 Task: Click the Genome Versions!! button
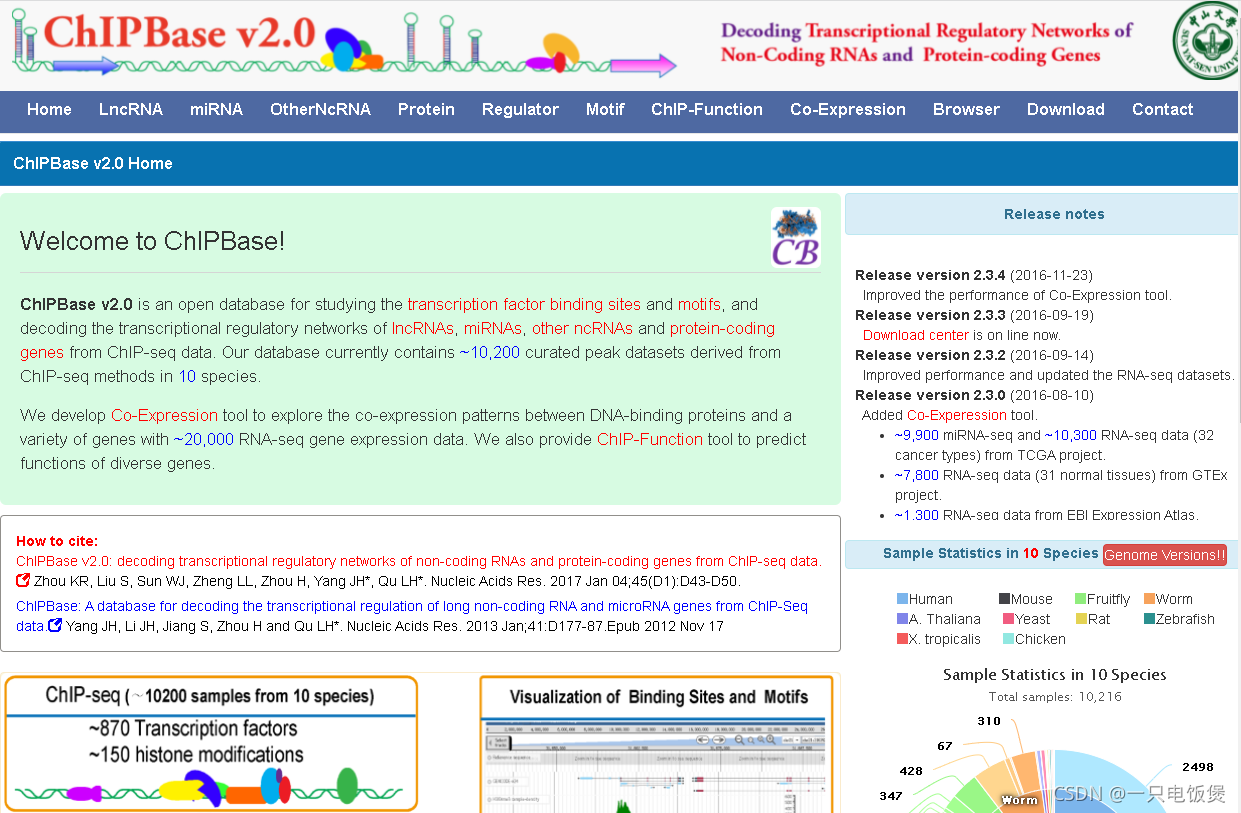[1165, 555]
